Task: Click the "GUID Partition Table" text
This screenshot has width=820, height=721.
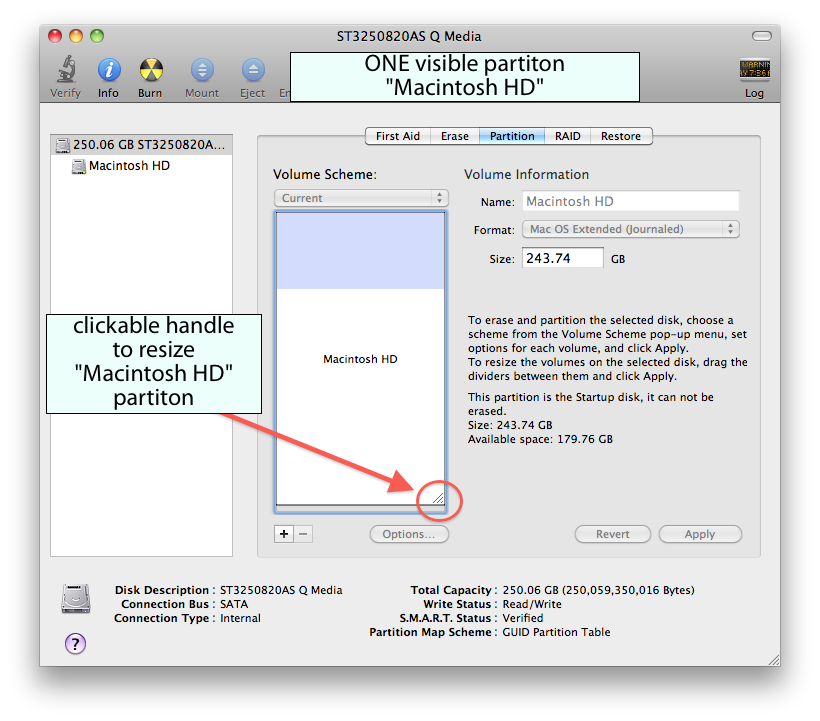Action: (556, 632)
